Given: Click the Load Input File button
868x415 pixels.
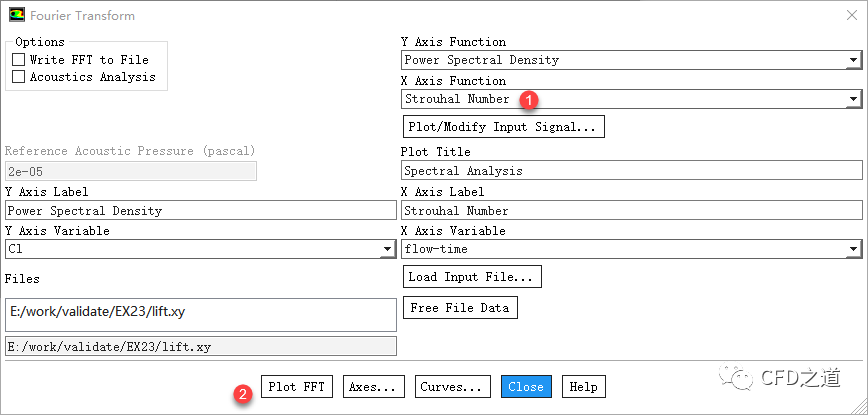Looking at the screenshot, I should click(473, 276).
